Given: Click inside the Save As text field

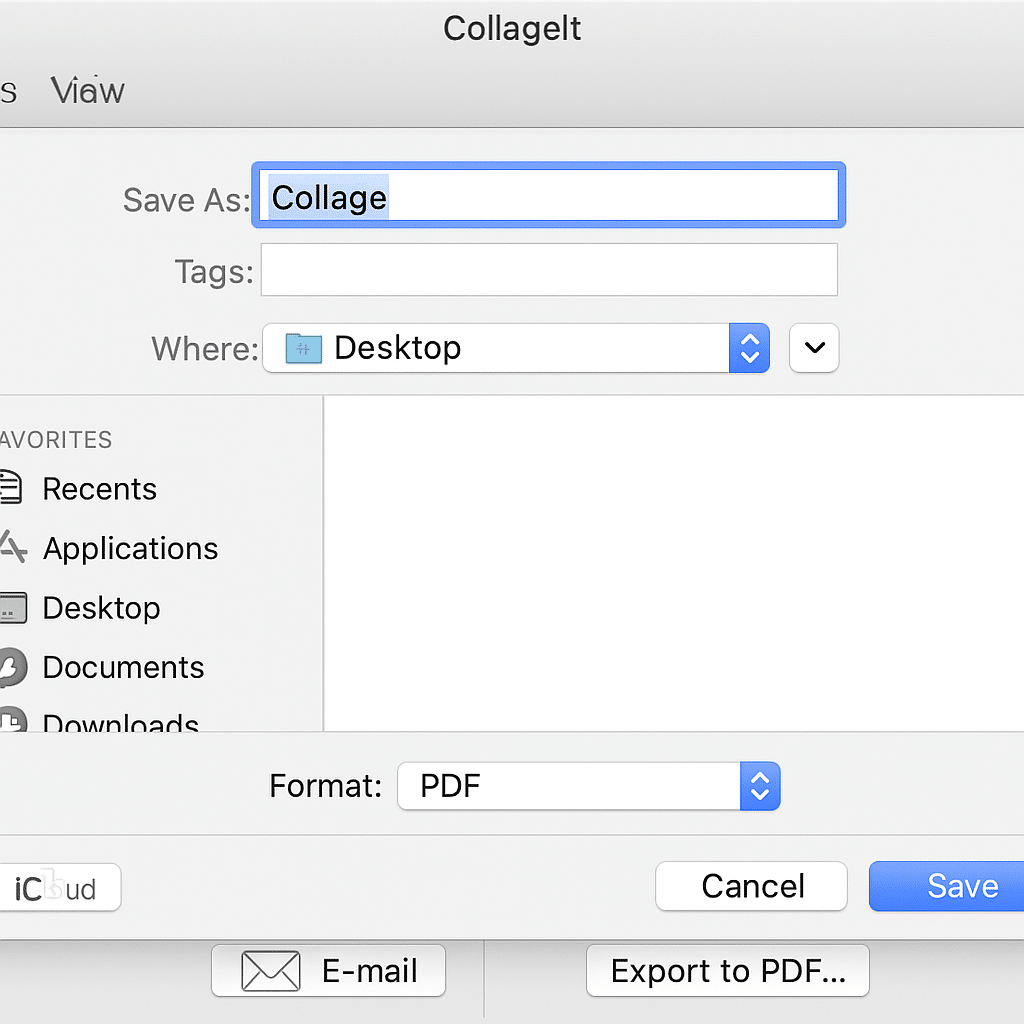Looking at the screenshot, I should point(548,197).
